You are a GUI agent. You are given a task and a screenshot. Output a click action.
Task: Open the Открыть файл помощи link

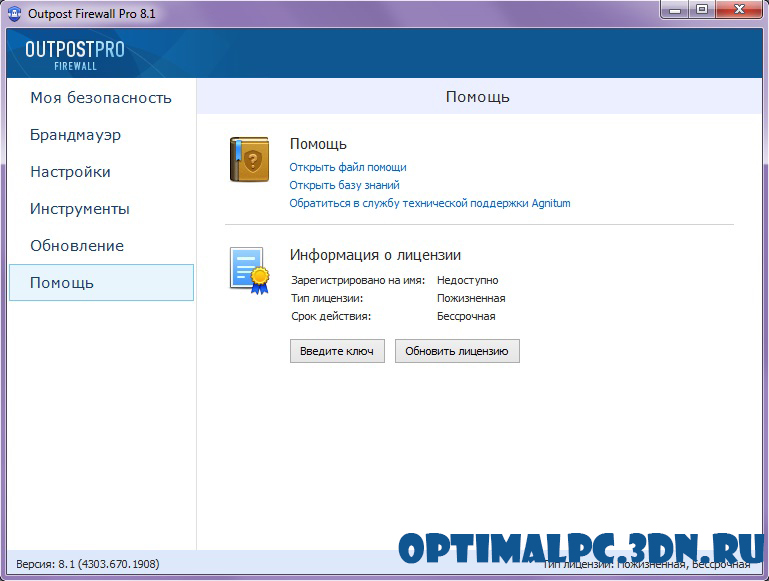348,168
